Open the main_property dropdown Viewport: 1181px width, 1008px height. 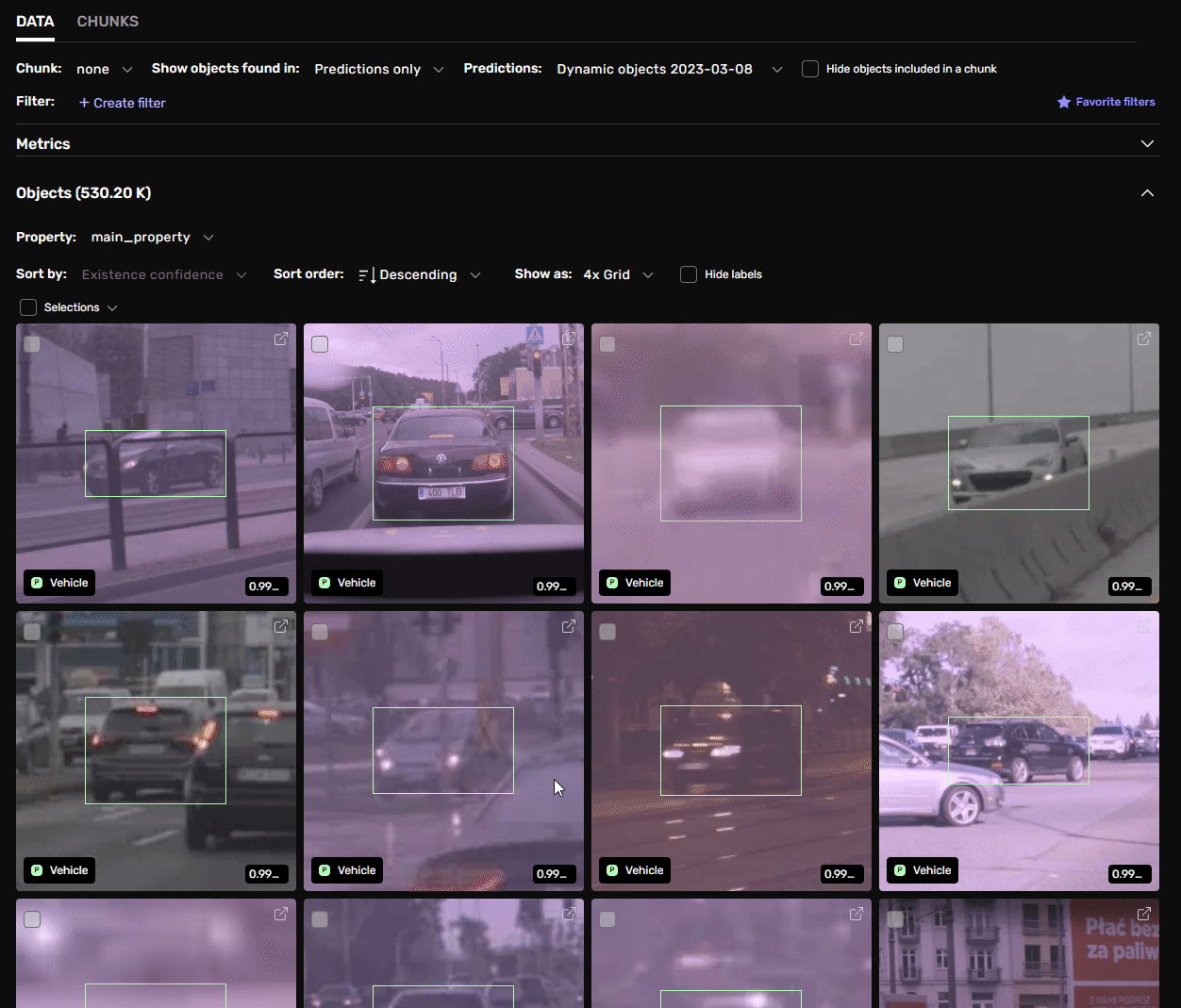(x=153, y=237)
